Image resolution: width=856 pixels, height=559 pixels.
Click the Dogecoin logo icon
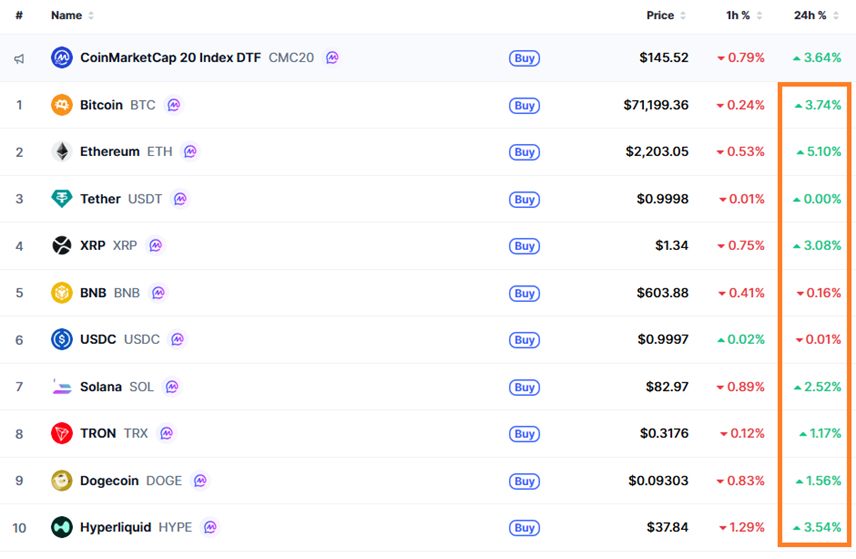(x=62, y=481)
